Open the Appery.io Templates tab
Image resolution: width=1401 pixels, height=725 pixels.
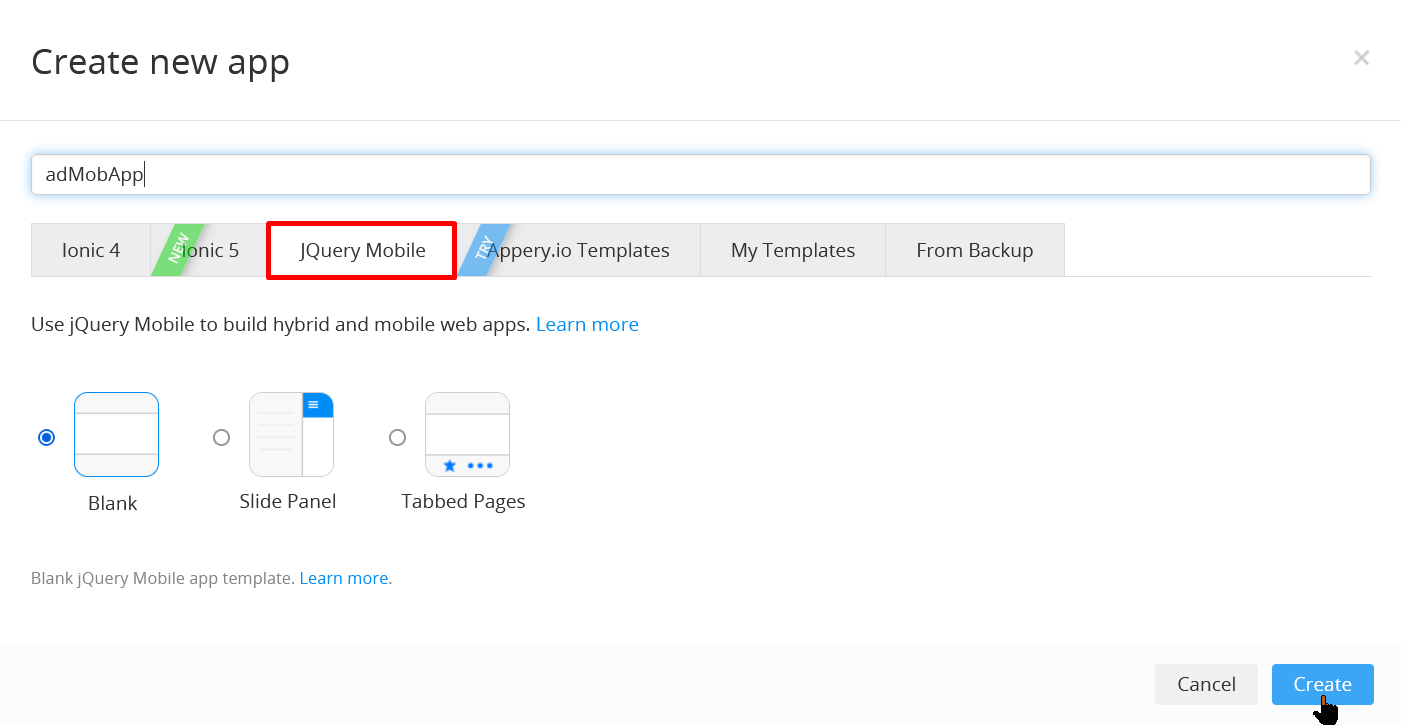tap(579, 250)
